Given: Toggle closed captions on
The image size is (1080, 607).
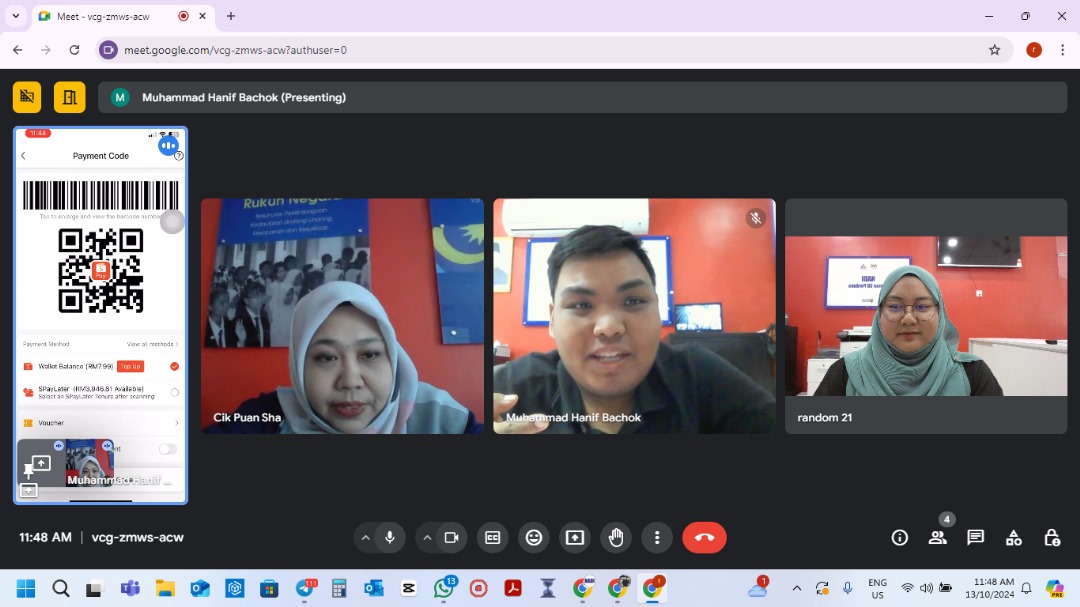Looking at the screenshot, I should [x=492, y=538].
